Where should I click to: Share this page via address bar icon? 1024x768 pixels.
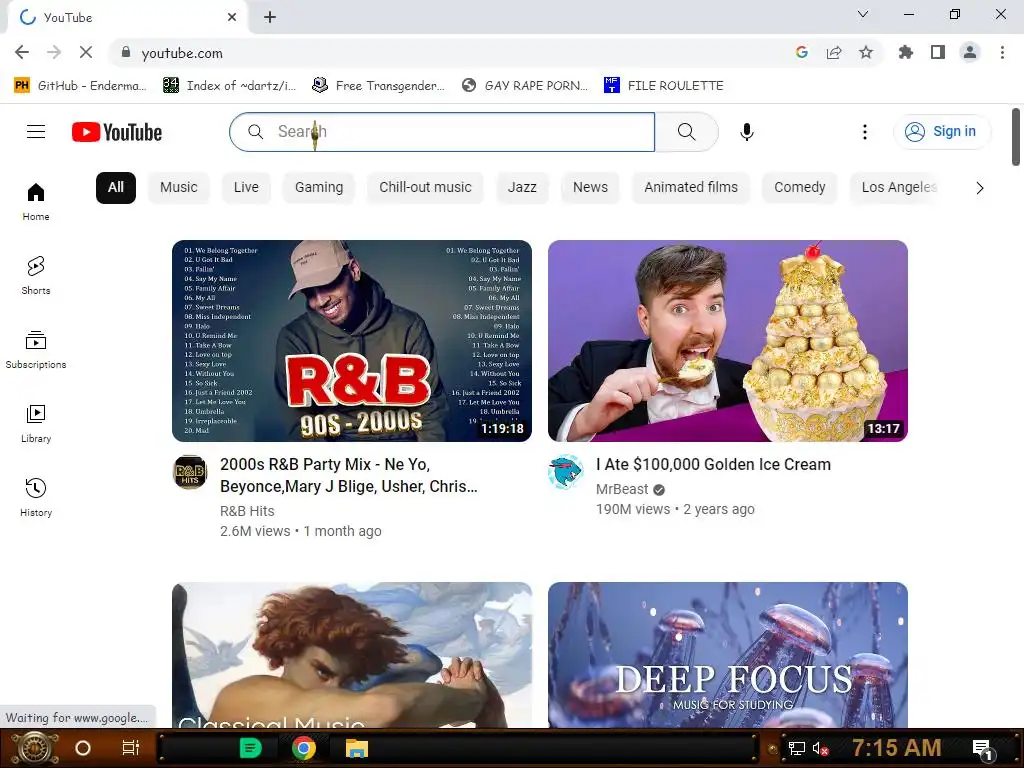pos(834,52)
